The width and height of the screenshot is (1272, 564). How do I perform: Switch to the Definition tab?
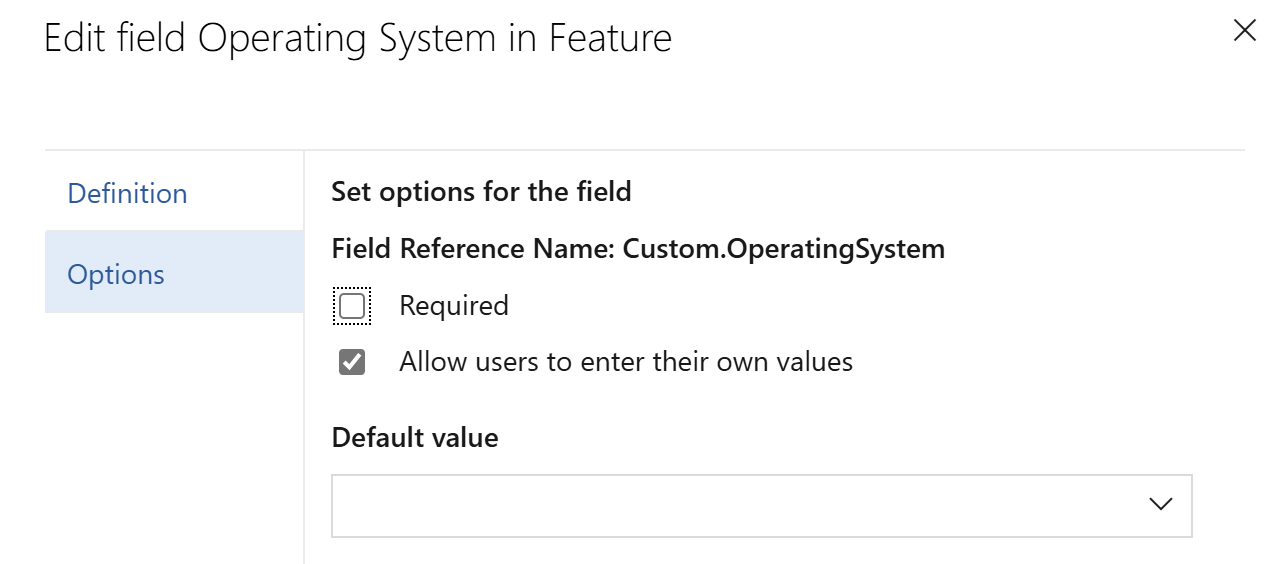click(x=127, y=193)
